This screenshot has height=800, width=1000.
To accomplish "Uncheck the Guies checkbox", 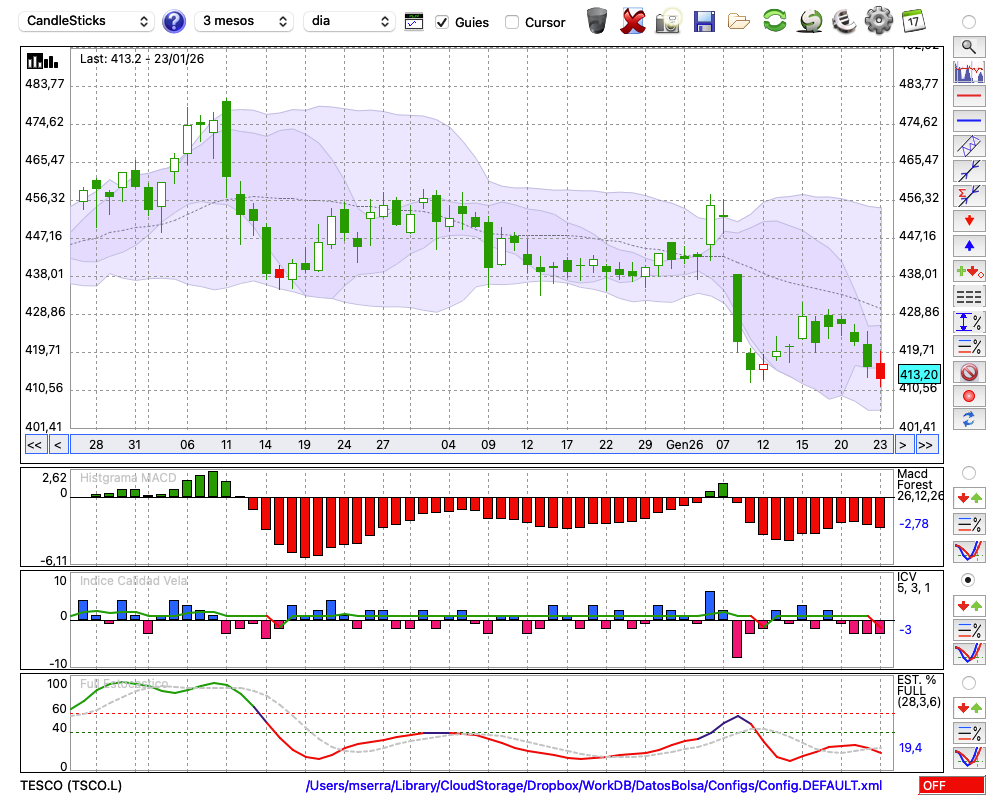I will tap(442, 22).
